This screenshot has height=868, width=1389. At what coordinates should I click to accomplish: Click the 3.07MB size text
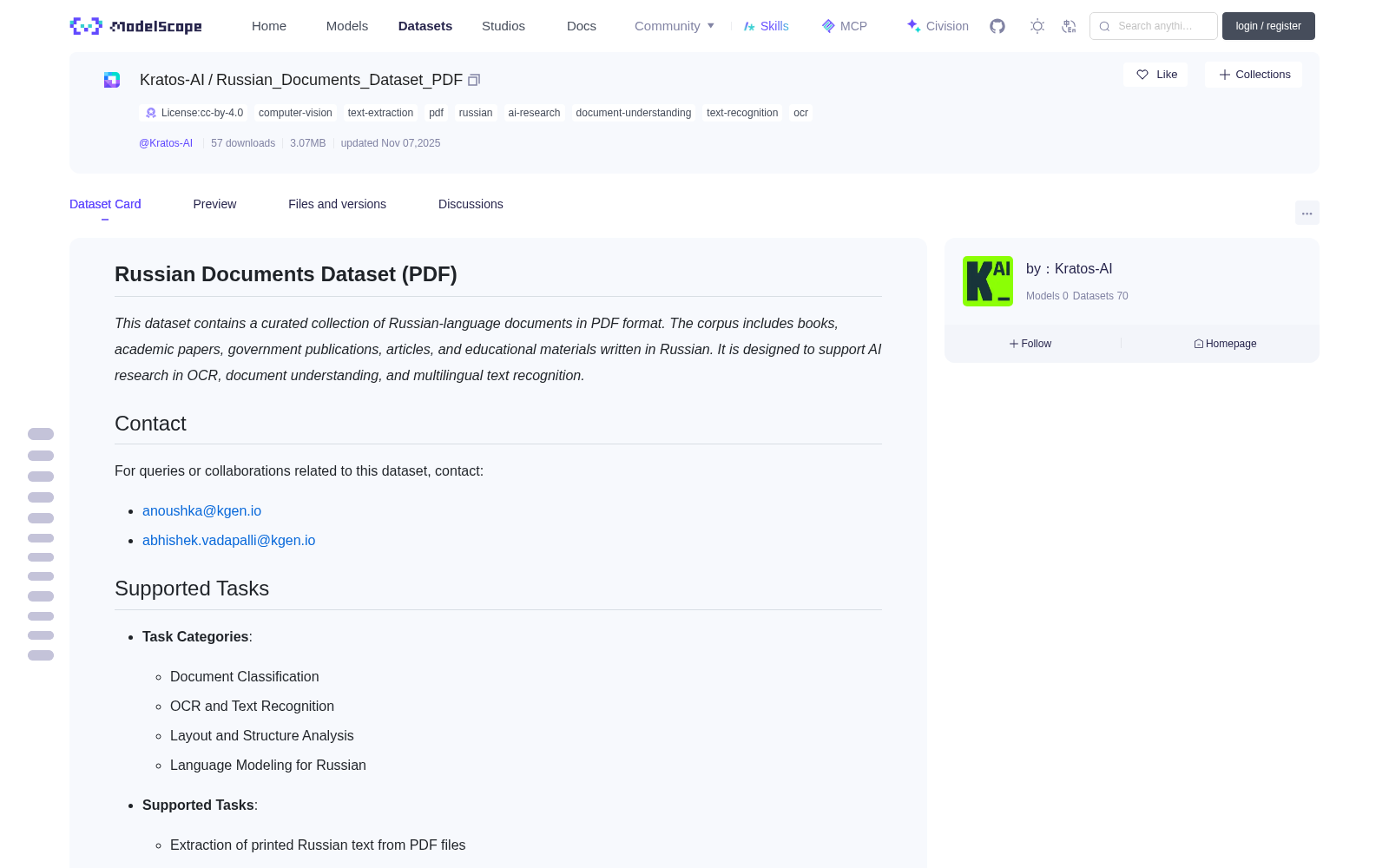point(308,143)
